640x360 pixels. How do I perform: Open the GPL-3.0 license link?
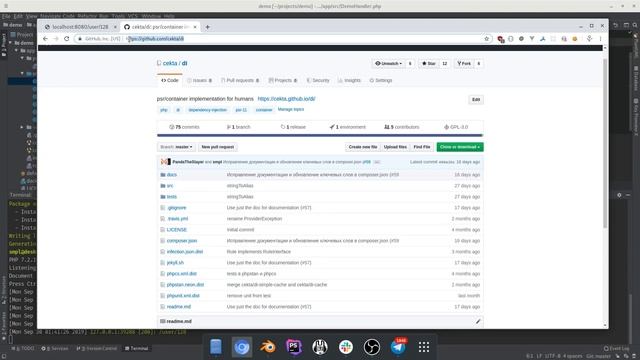click(456, 127)
